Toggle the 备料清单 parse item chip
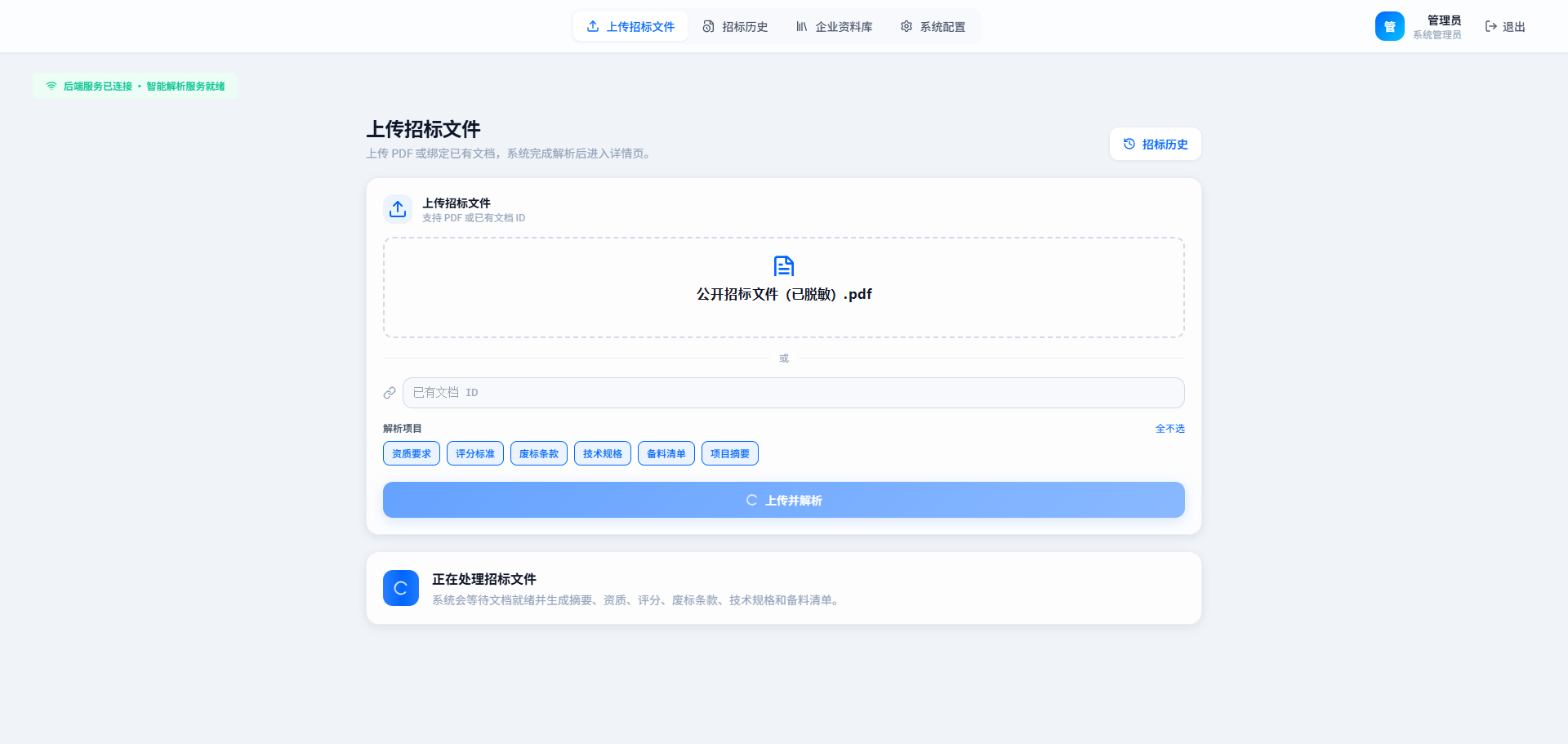This screenshot has height=744, width=1568. pyautogui.click(x=666, y=453)
